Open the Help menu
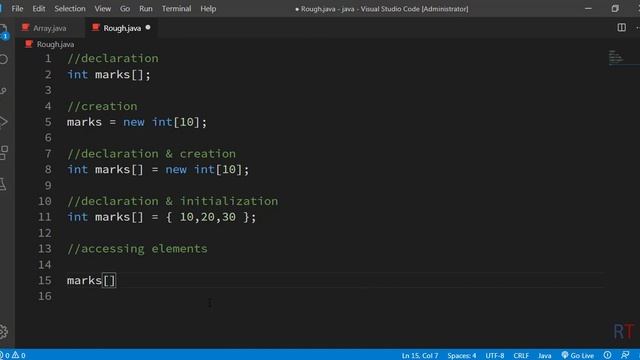 208,9
